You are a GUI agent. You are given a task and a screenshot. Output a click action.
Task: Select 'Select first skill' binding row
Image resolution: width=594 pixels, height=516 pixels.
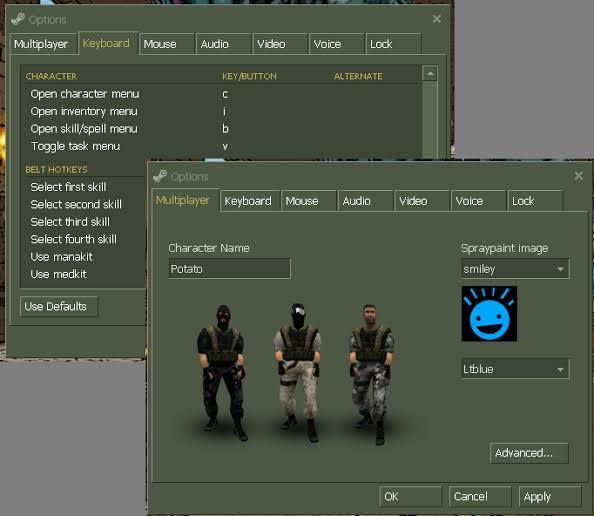click(84, 187)
